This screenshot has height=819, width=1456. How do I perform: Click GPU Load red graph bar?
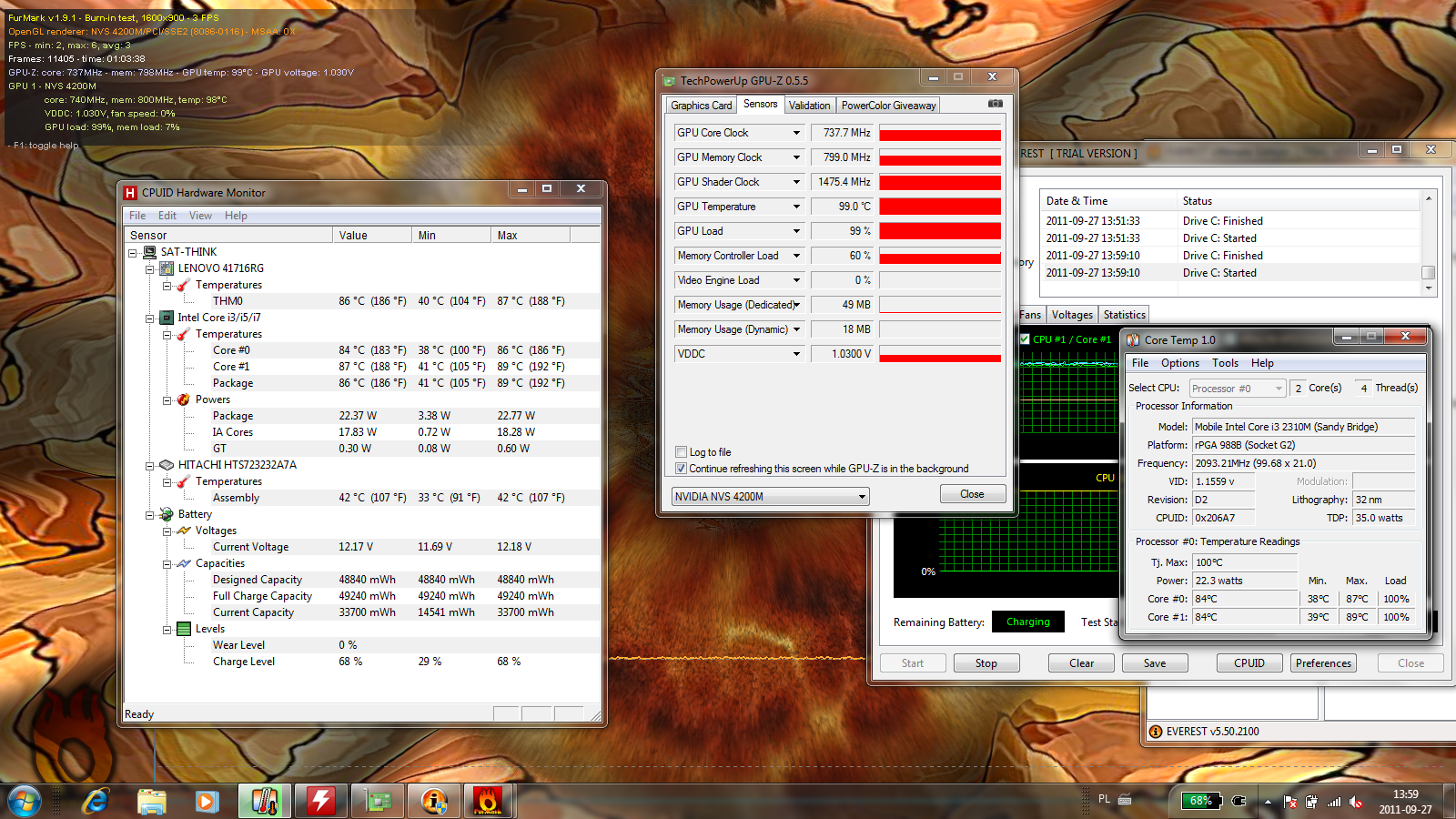point(940,231)
